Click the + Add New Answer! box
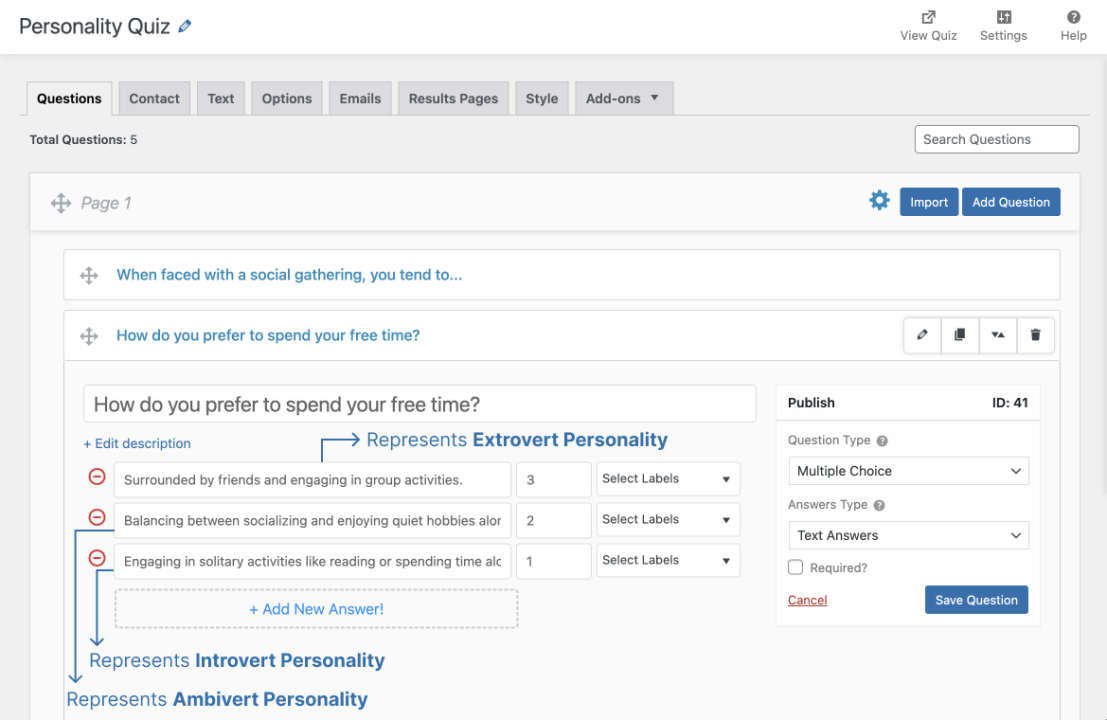Image resolution: width=1107 pixels, height=720 pixels. click(x=316, y=609)
